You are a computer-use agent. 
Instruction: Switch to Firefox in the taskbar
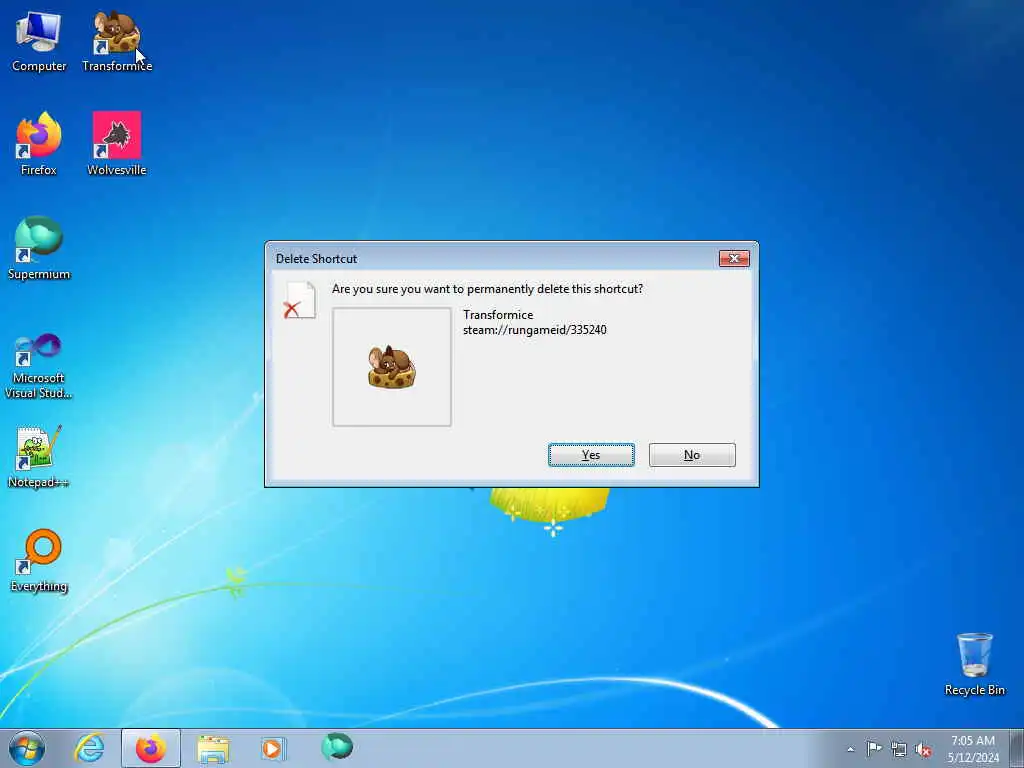(151, 748)
